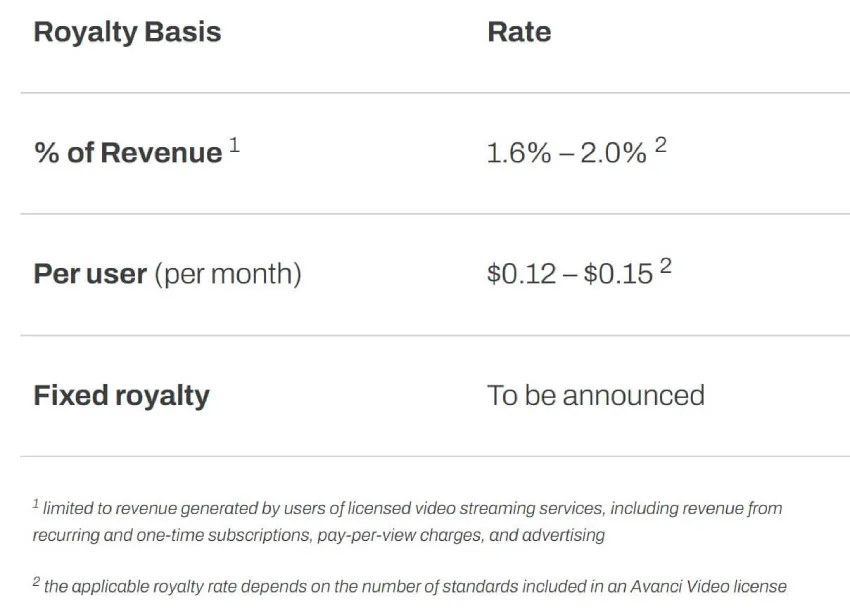Click the "(per month)" text
Viewport: 850px width, 614px height.
[228, 274]
